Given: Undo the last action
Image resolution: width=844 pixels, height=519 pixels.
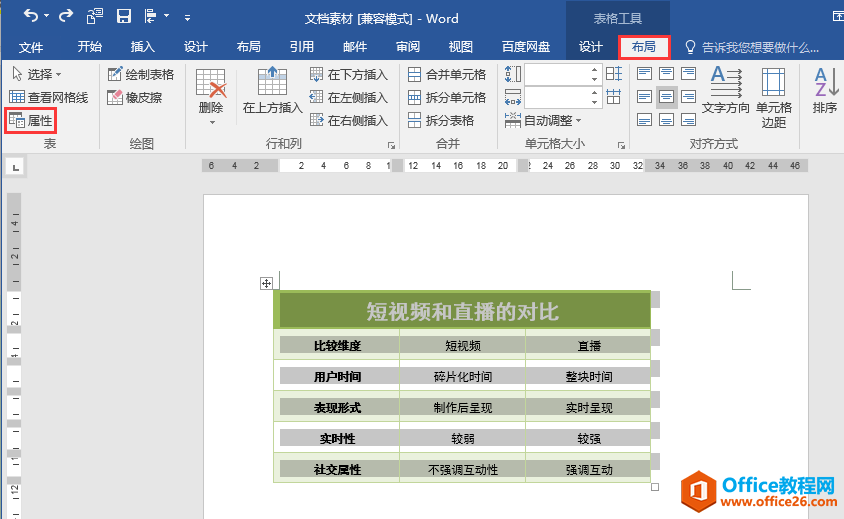Looking at the screenshot, I should tap(31, 16).
